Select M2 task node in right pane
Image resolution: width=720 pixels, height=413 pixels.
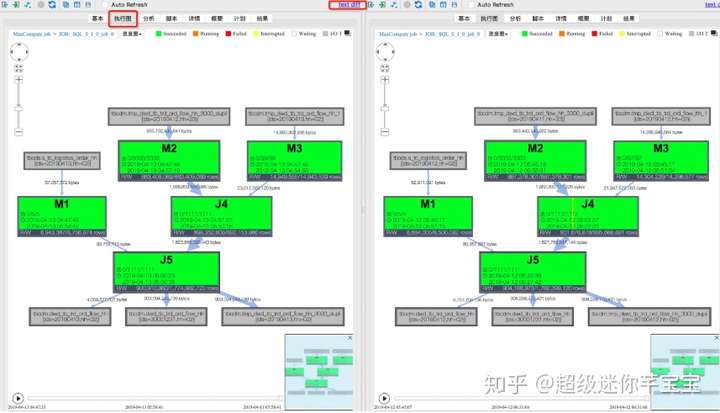point(535,161)
